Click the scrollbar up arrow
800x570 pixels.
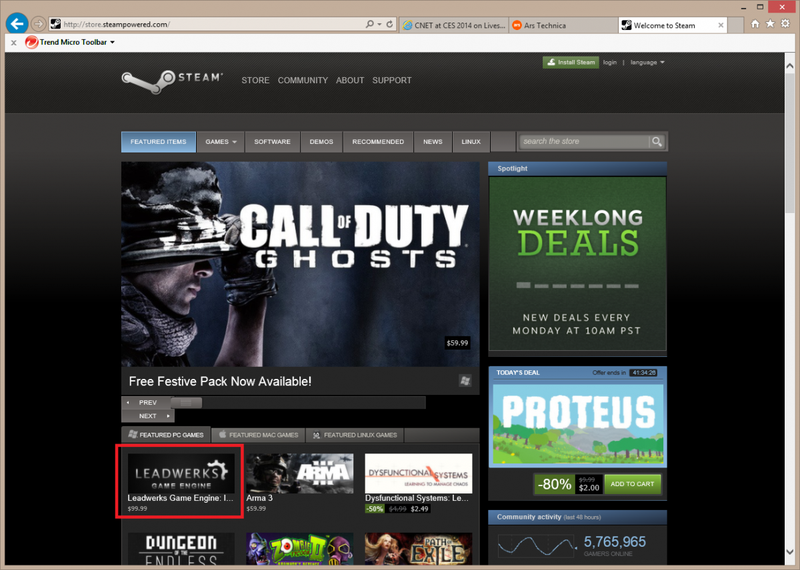(x=789, y=65)
